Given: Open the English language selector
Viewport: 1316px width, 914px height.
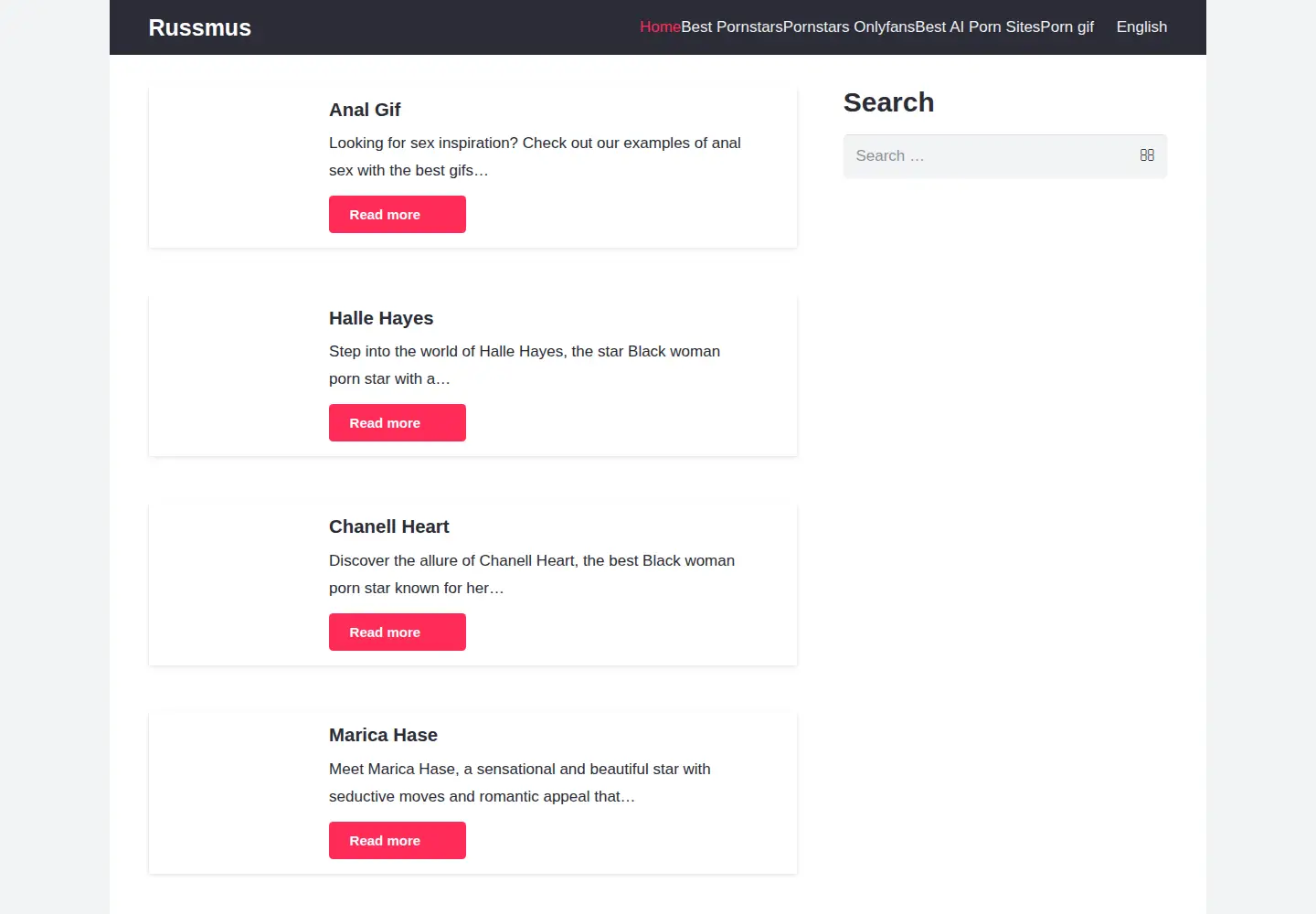Looking at the screenshot, I should click(1141, 27).
